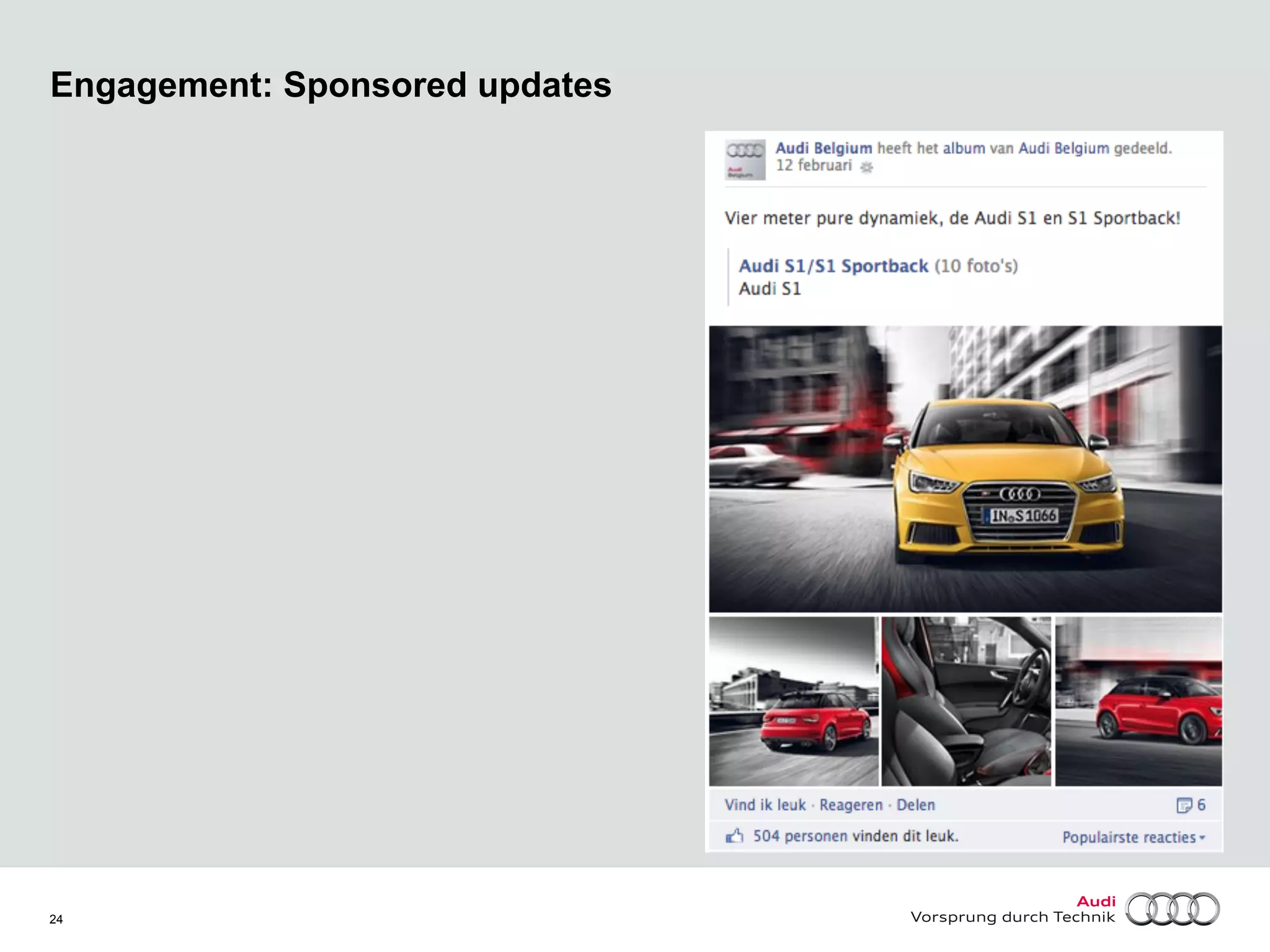Open the red Audi rear view thumbnail

[x=794, y=701]
